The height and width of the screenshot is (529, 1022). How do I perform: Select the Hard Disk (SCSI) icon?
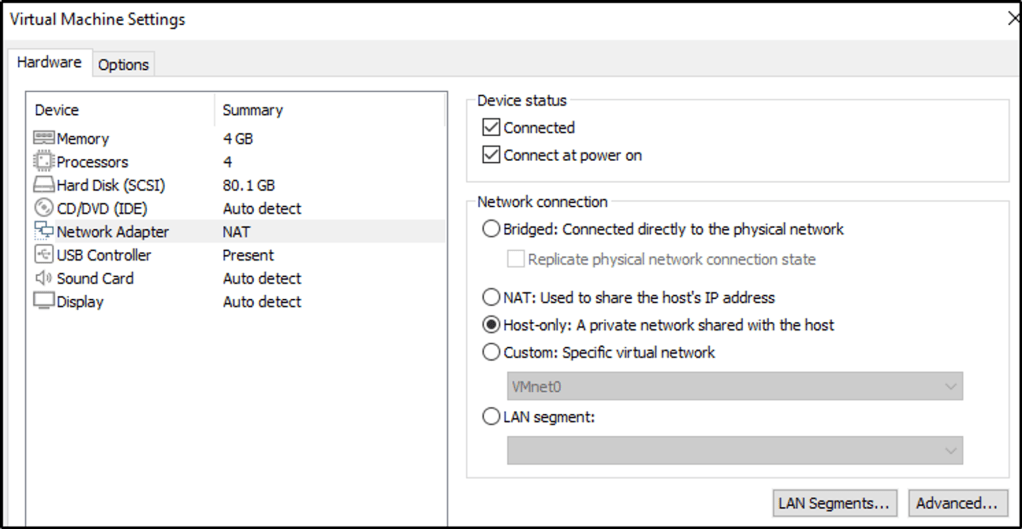pyautogui.click(x=44, y=185)
